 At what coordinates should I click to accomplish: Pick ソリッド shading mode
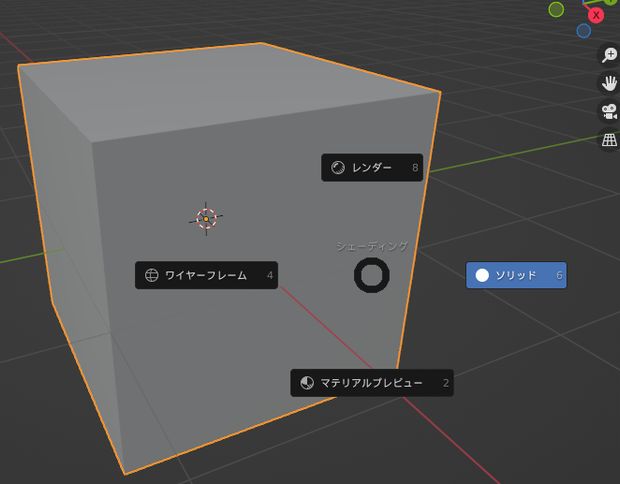(x=516, y=275)
